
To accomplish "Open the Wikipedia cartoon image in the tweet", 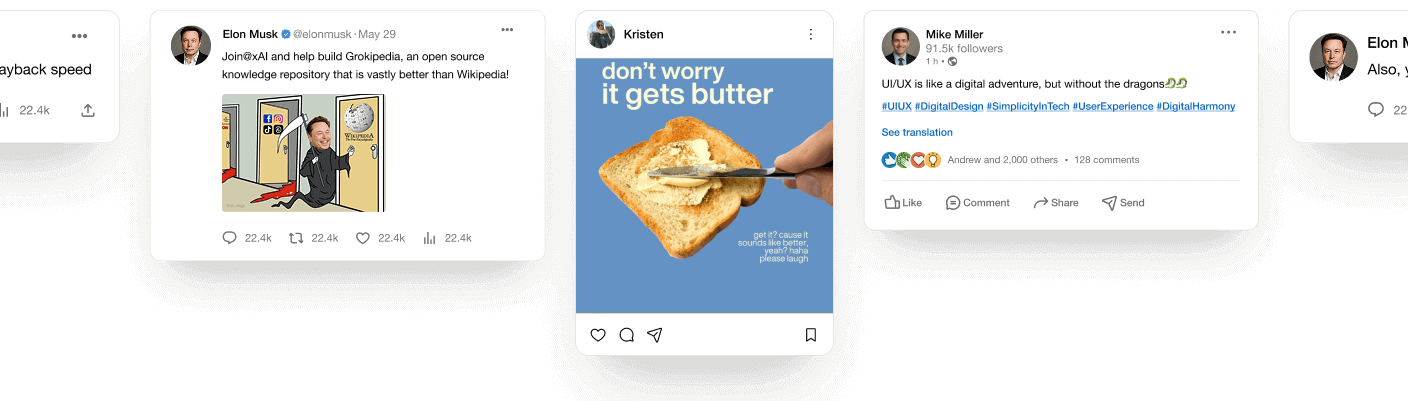I will 303,153.
